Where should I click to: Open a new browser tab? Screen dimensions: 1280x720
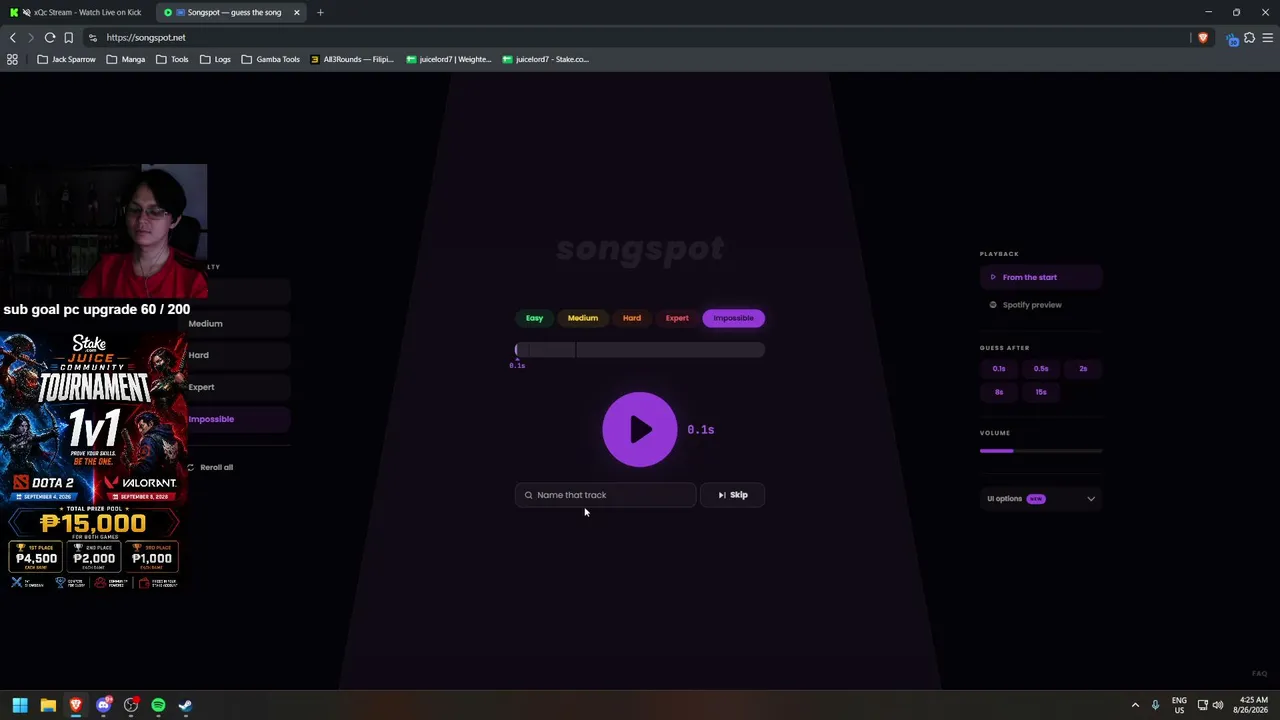point(320,12)
